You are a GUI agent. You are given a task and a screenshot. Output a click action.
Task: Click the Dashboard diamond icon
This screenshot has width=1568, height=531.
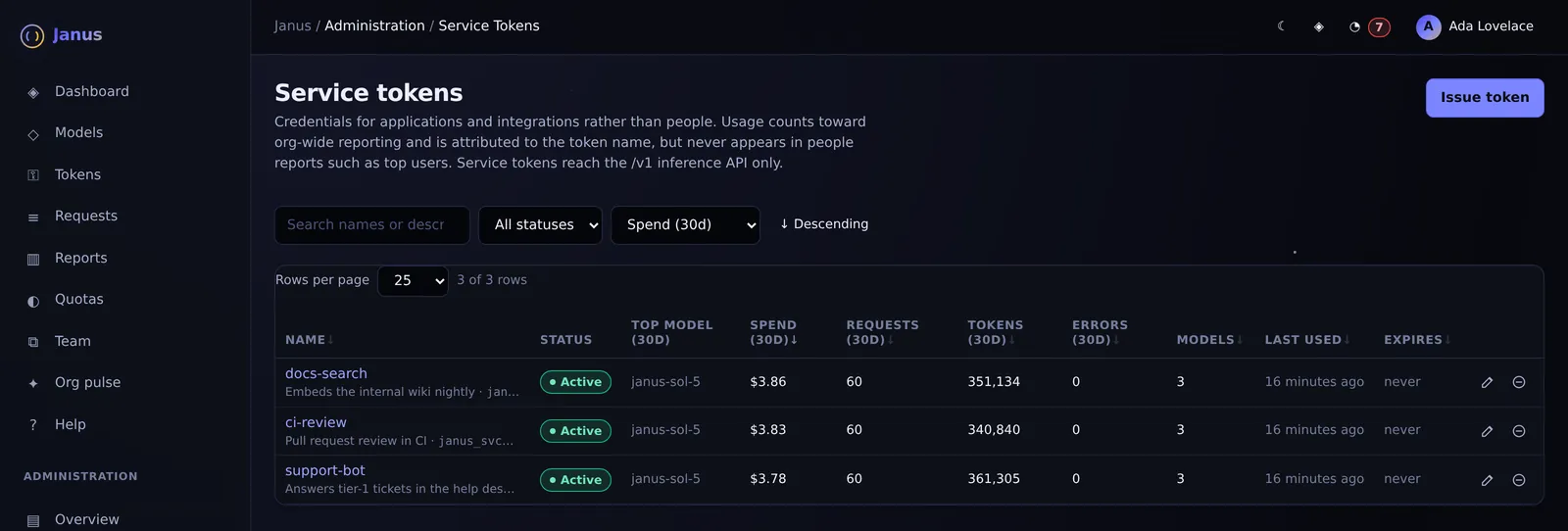tap(33, 93)
